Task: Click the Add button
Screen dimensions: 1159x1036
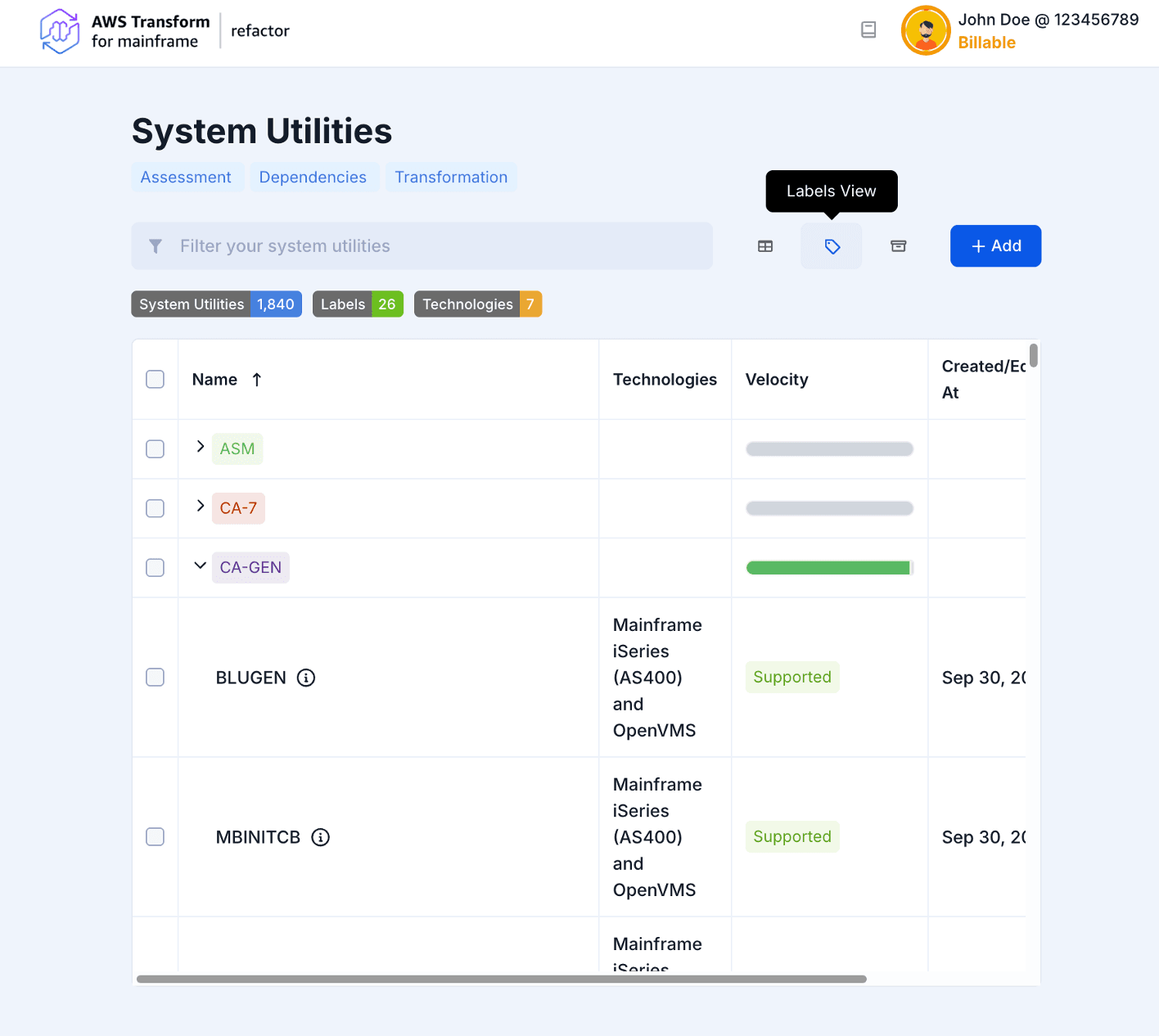Action: [995, 245]
